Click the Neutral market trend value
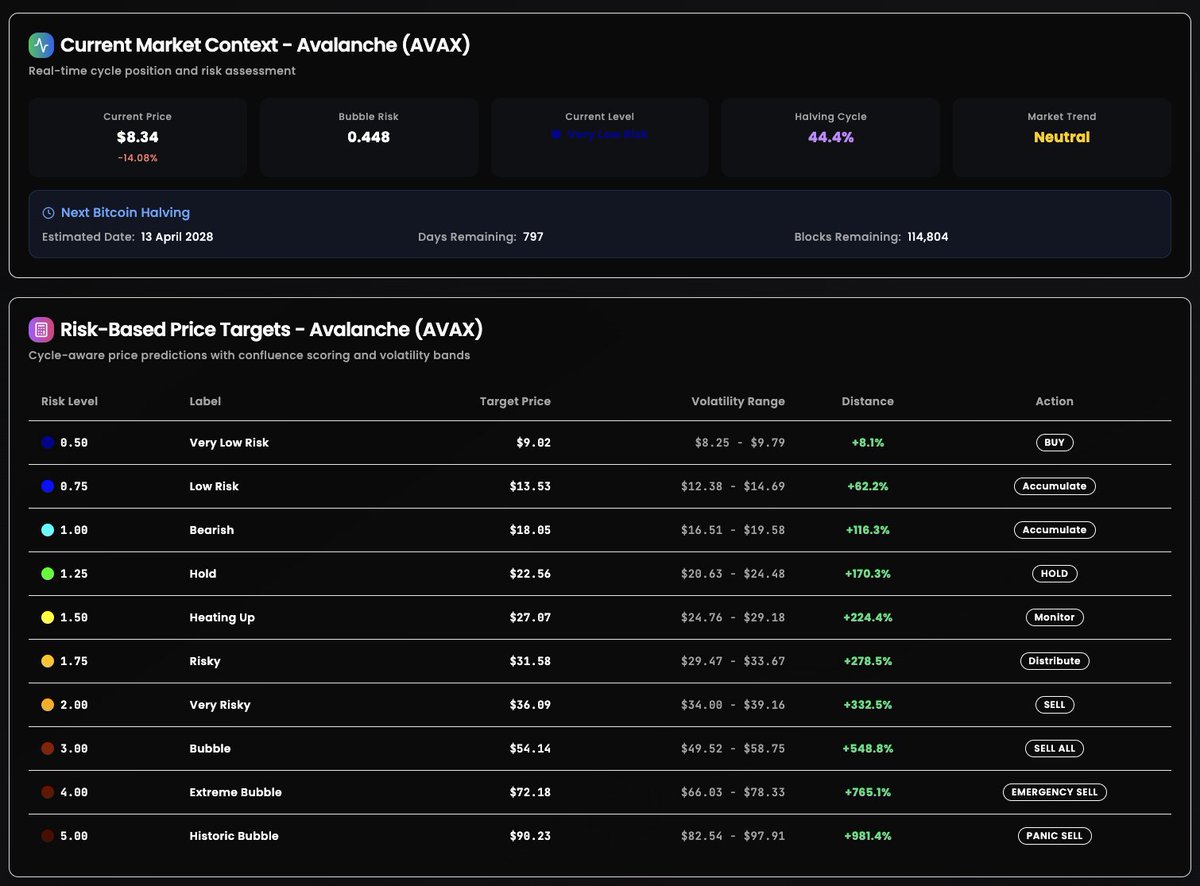The height and width of the screenshot is (886, 1200). click(x=1062, y=137)
